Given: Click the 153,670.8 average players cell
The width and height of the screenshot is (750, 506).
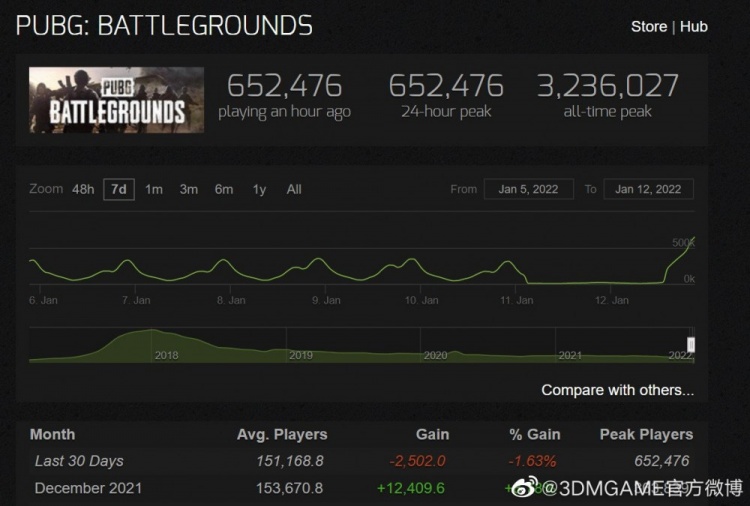Looking at the screenshot, I should (x=289, y=488).
